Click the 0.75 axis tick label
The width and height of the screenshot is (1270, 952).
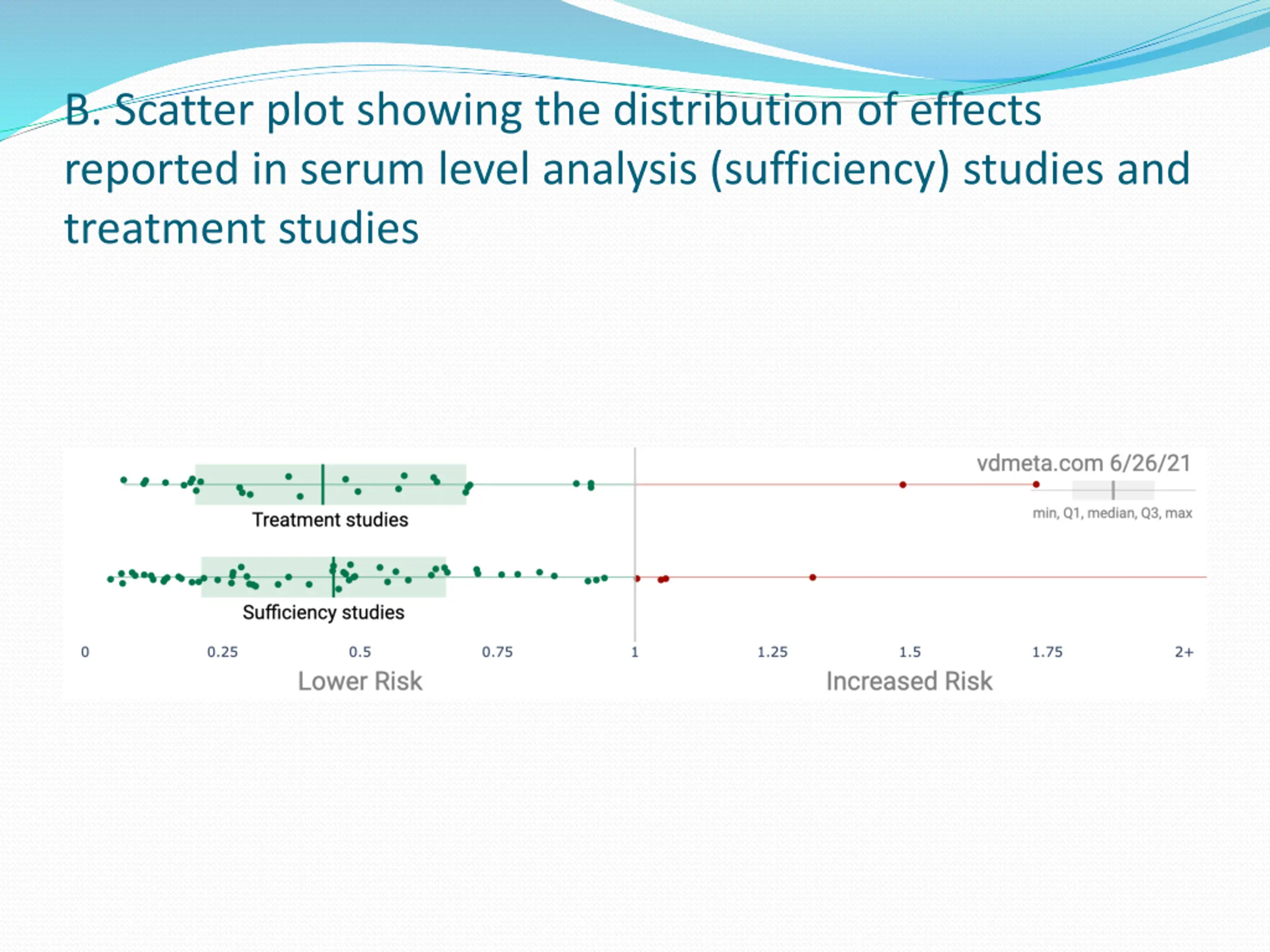tap(497, 652)
